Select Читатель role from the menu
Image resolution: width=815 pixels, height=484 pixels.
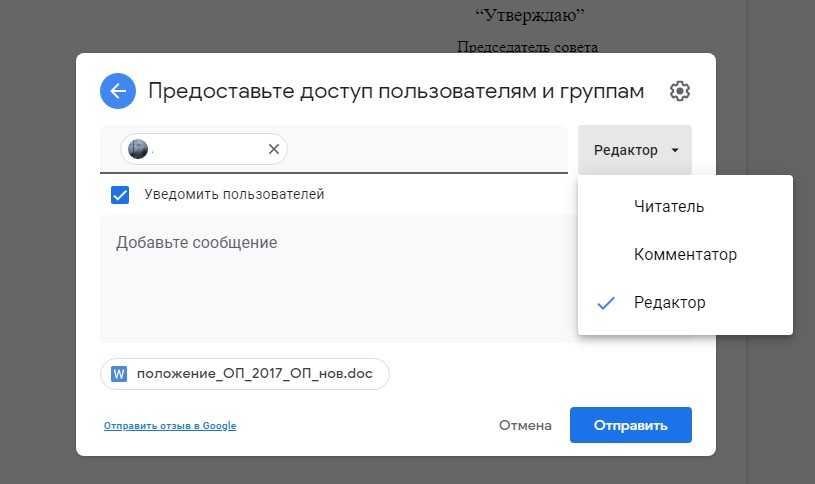click(669, 207)
